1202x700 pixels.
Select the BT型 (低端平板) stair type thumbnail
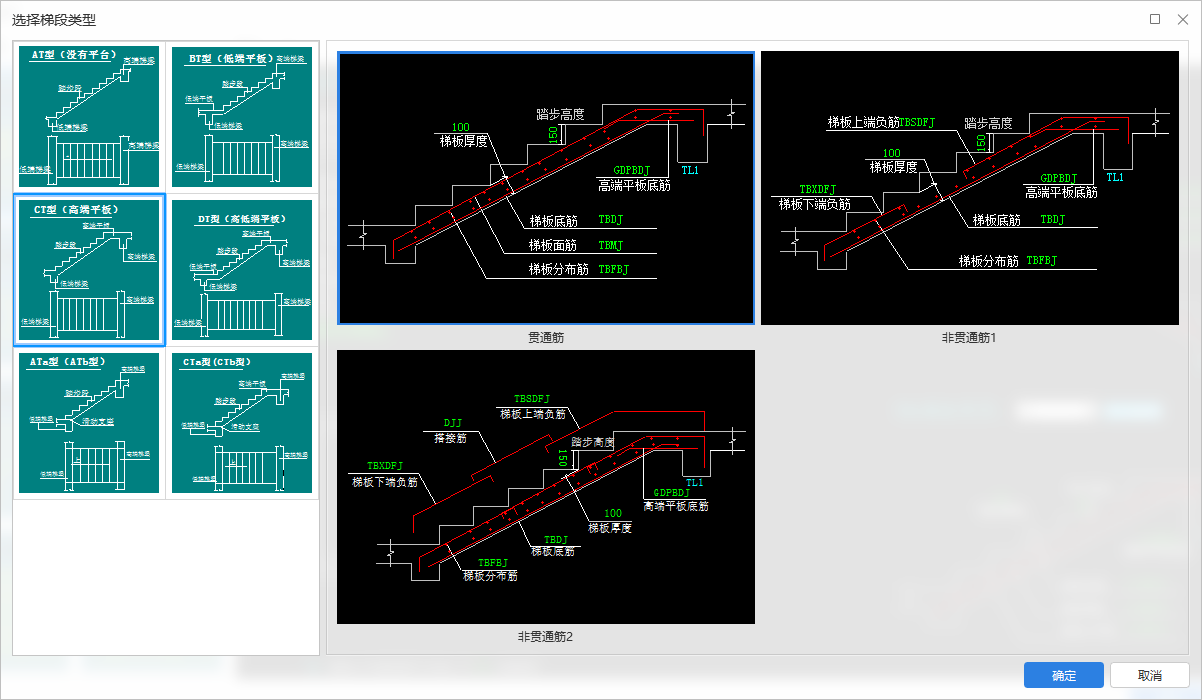pyautogui.click(x=242, y=117)
